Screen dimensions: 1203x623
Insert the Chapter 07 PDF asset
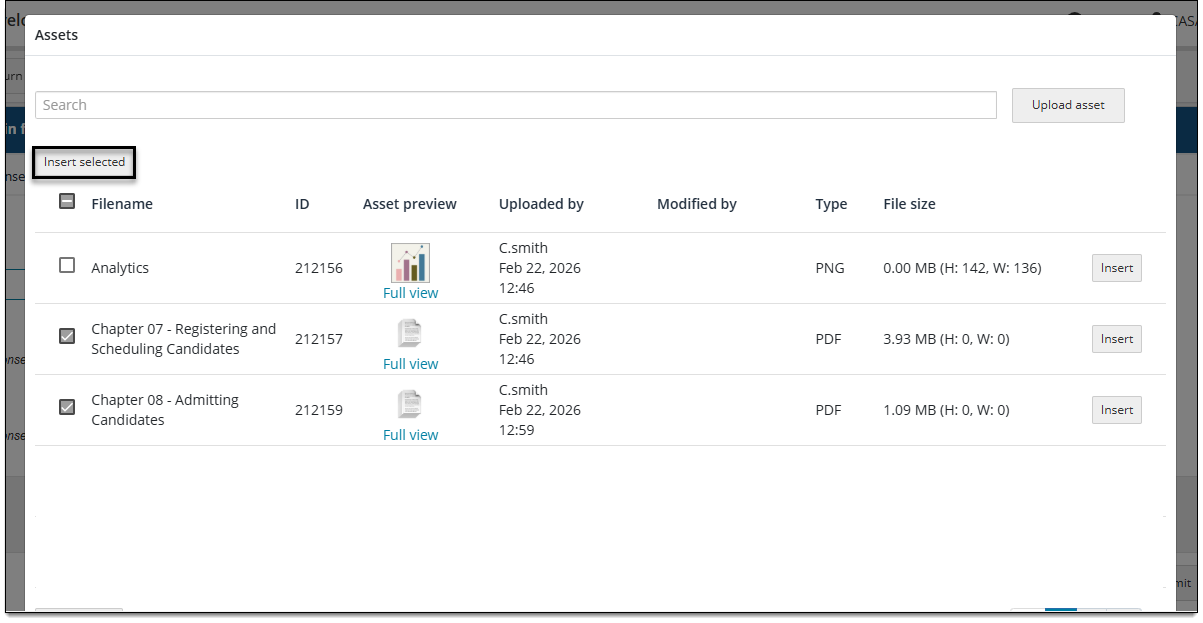click(x=1117, y=339)
